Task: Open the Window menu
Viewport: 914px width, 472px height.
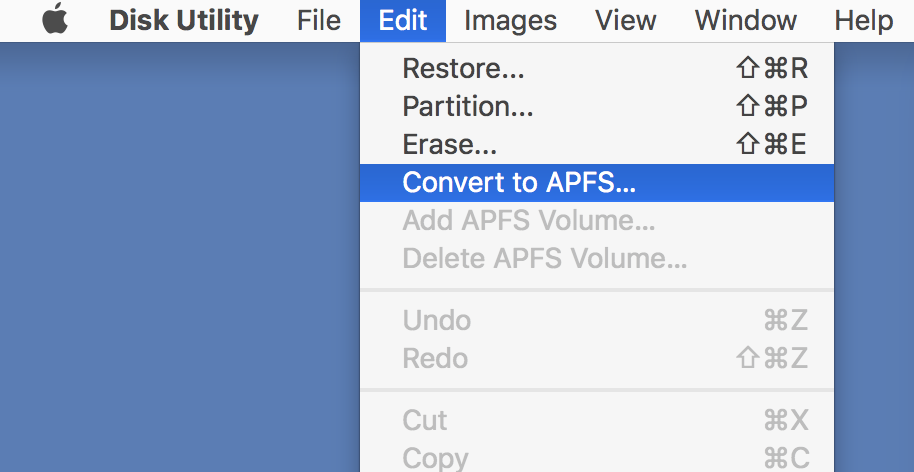Action: coord(746,21)
